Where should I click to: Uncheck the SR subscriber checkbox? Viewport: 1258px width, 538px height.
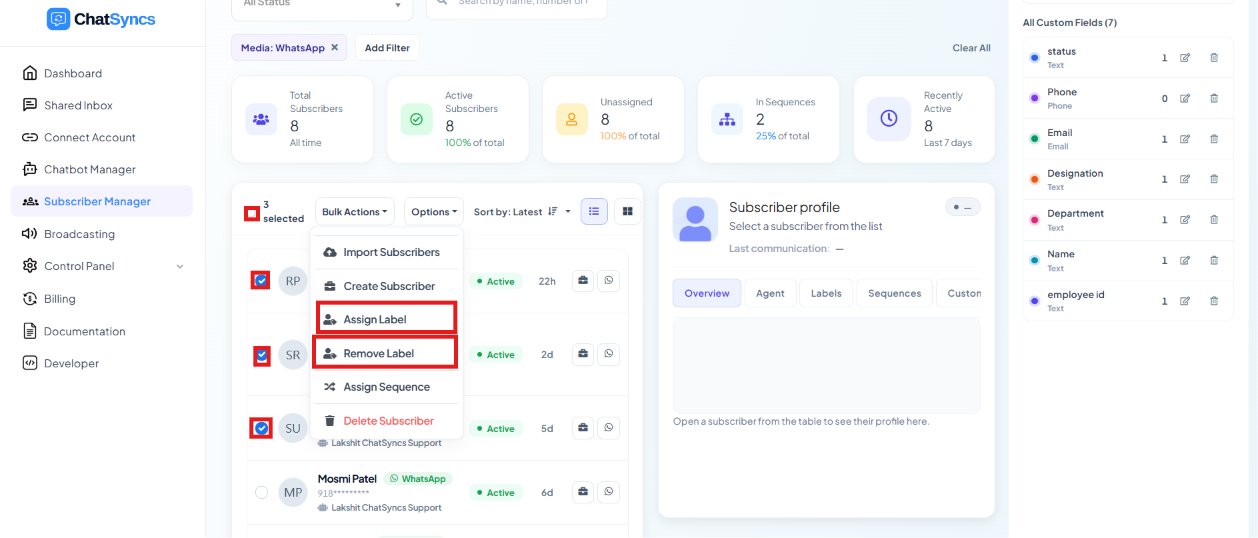pos(262,355)
